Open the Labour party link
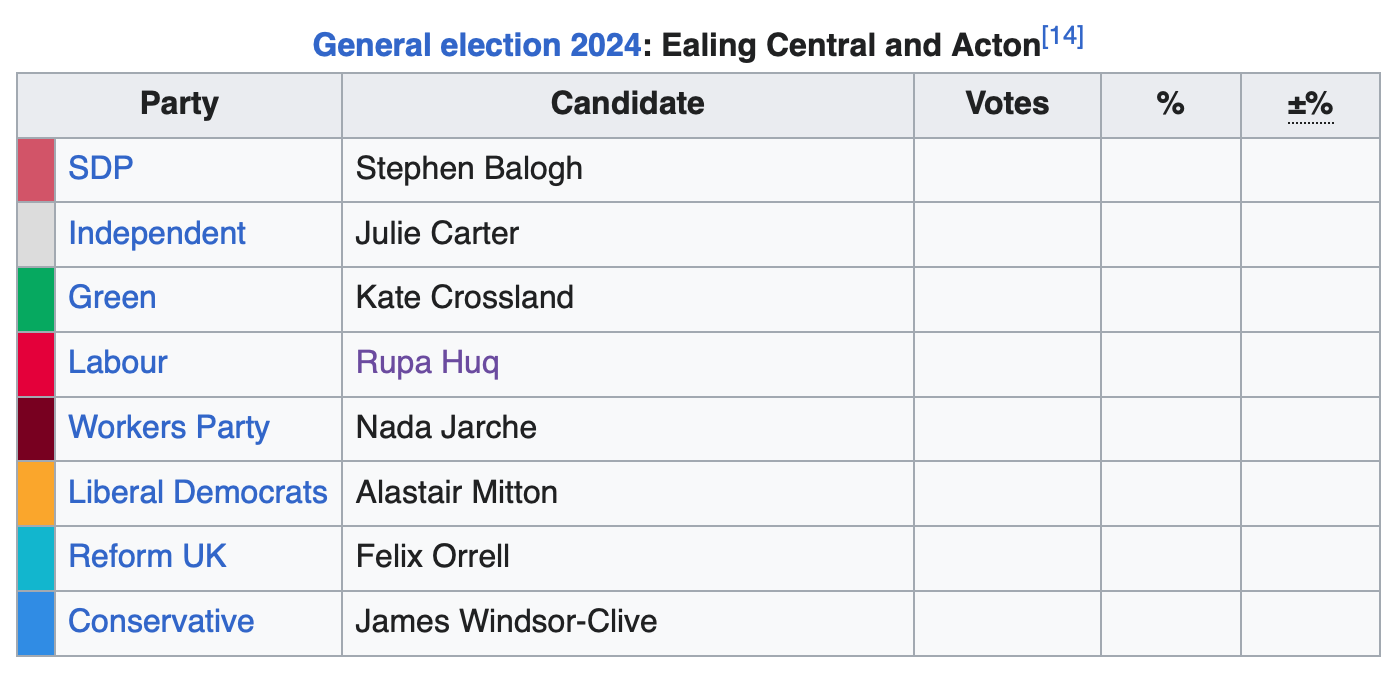Image resolution: width=1398 pixels, height=676 pixels. coord(118,362)
